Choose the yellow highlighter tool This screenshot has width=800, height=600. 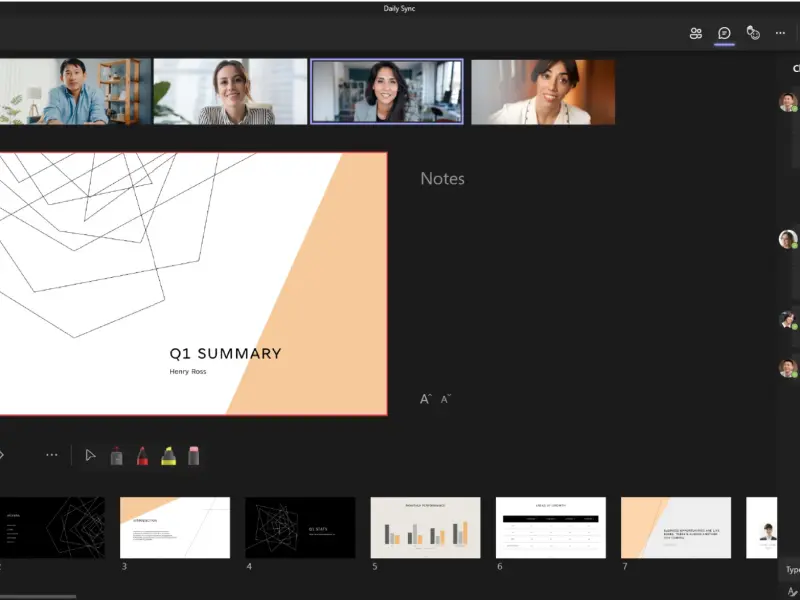[x=168, y=456]
